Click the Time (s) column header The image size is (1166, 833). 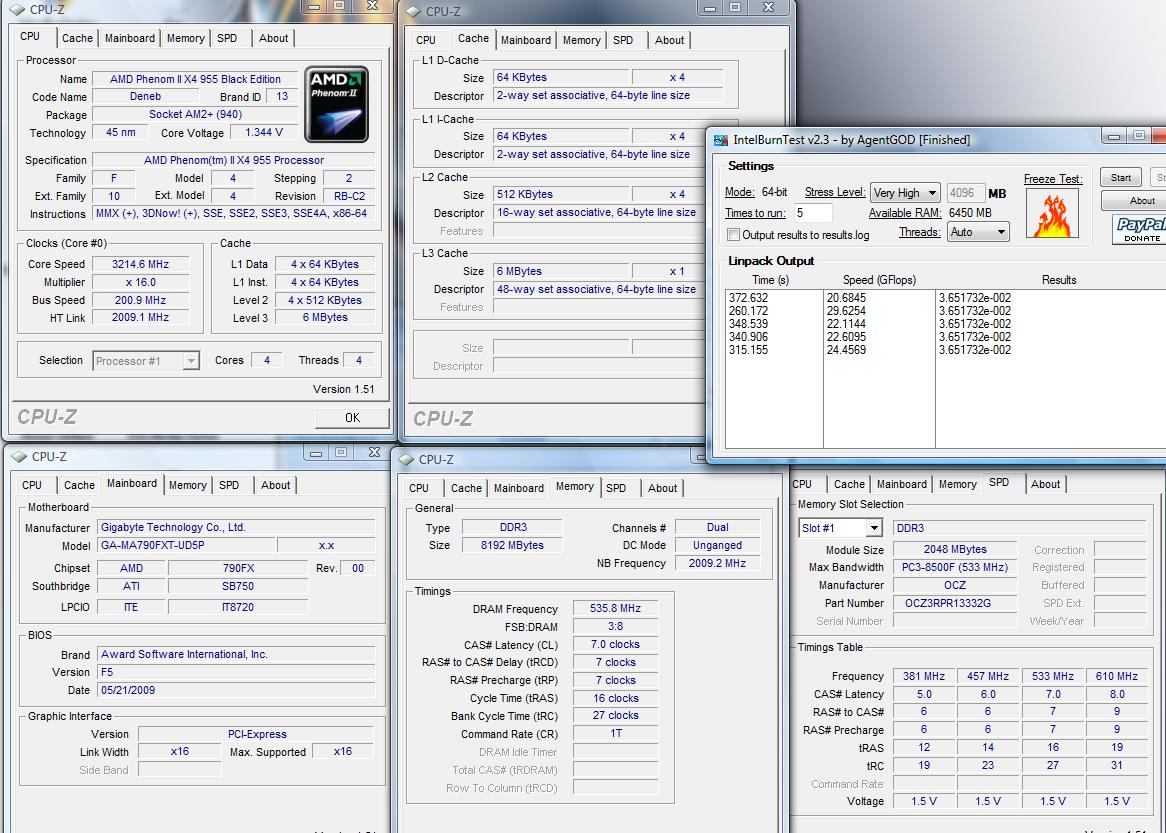[770, 280]
